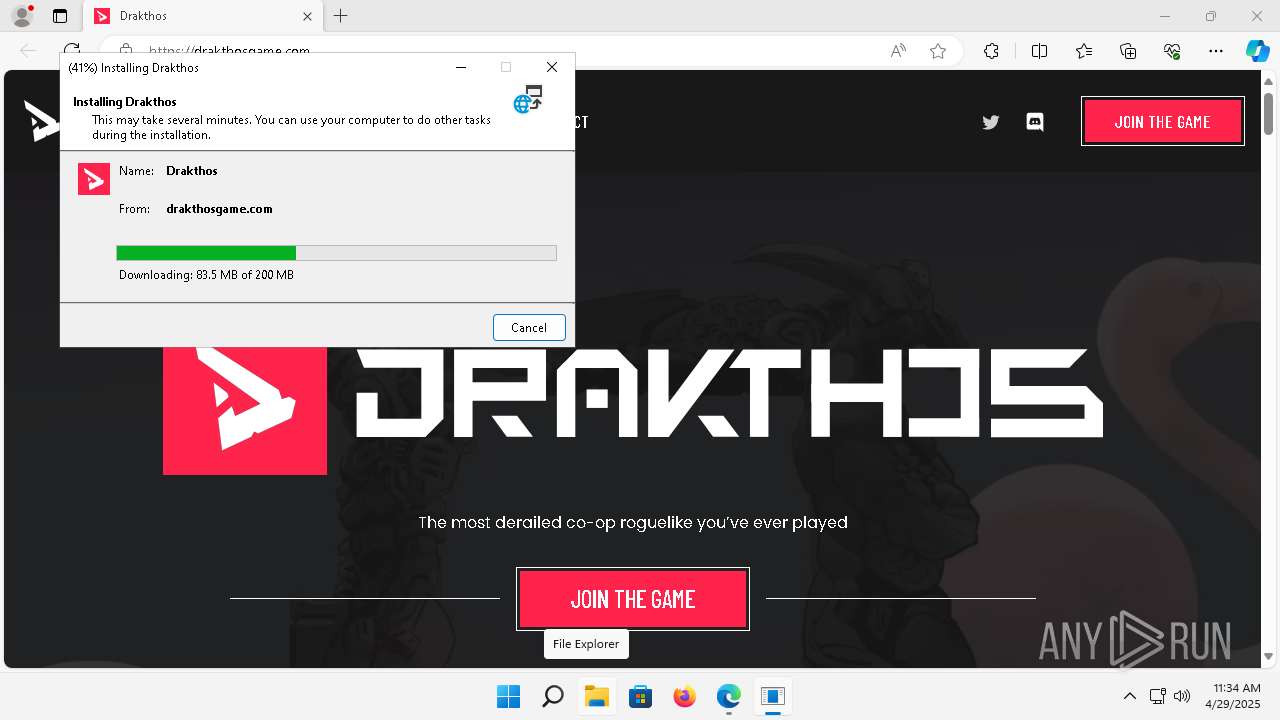This screenshot has height=720, width=1280.
Task: Select the Drakthos browser tab
Action: pyautogui.click(x=201, y=16)
